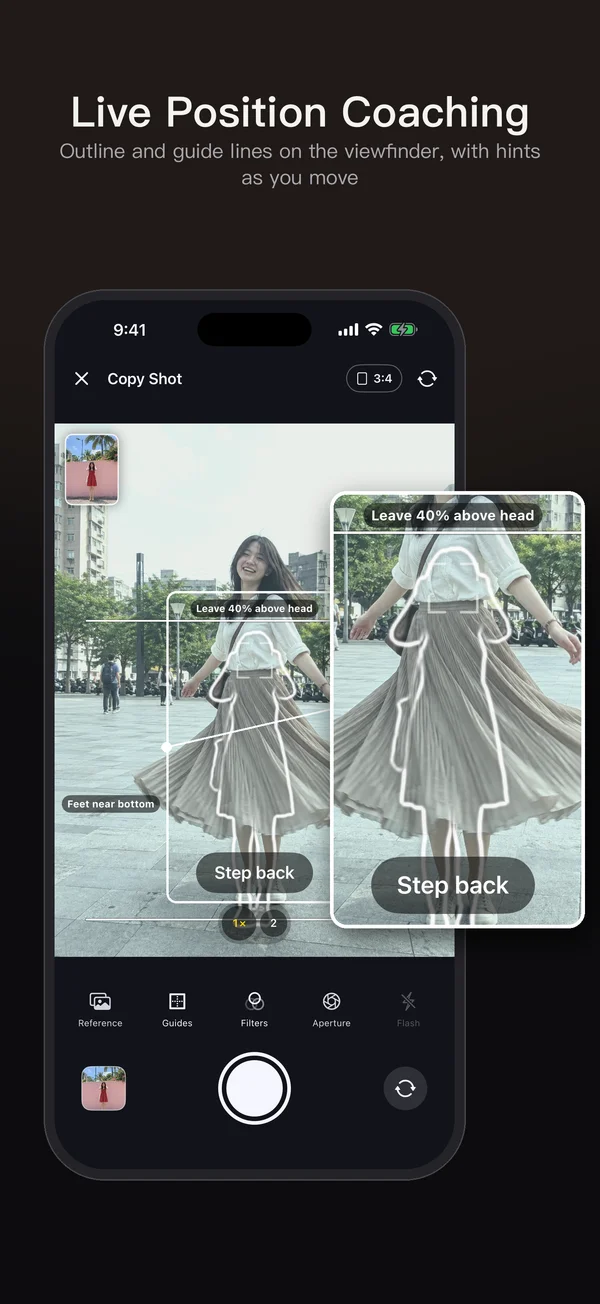Tap the Feet near bottom label

(x=111, y=804)
